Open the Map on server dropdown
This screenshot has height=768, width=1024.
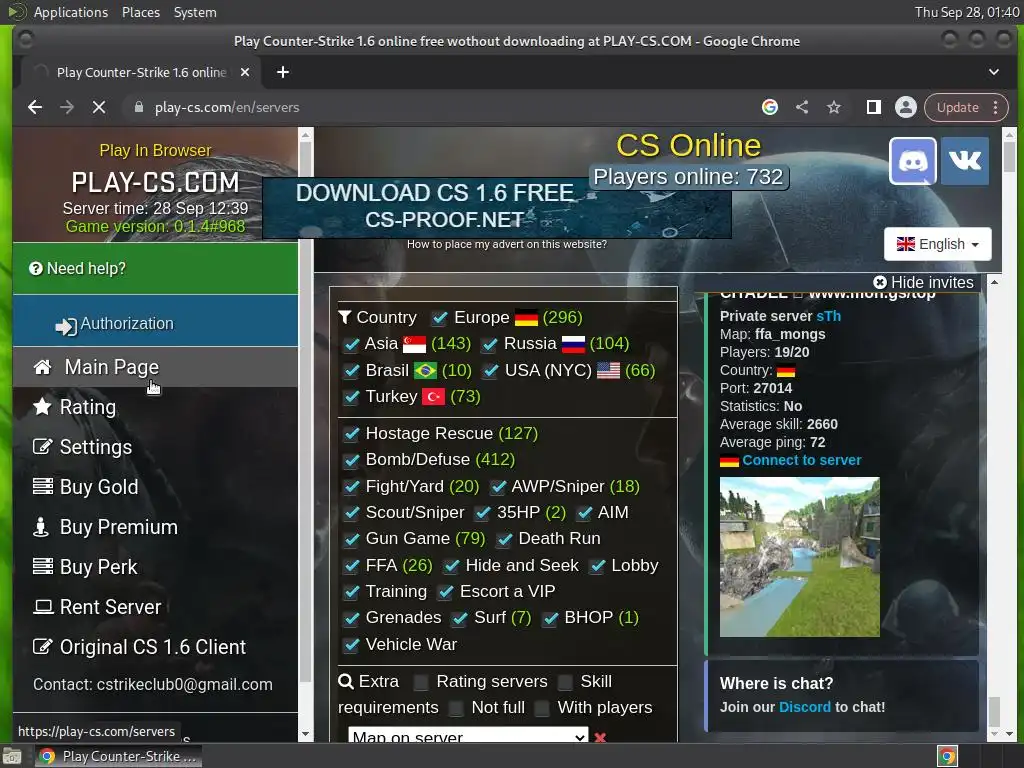click(468, 735)
